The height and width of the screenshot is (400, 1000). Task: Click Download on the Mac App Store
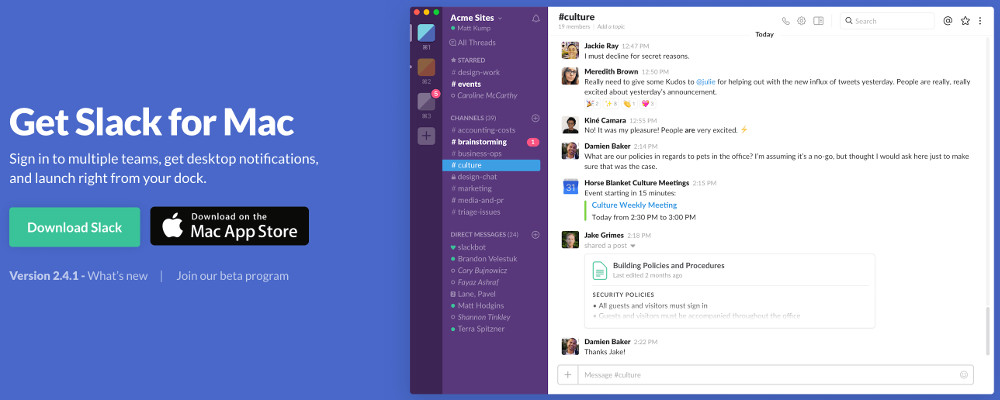pos(230,226)
